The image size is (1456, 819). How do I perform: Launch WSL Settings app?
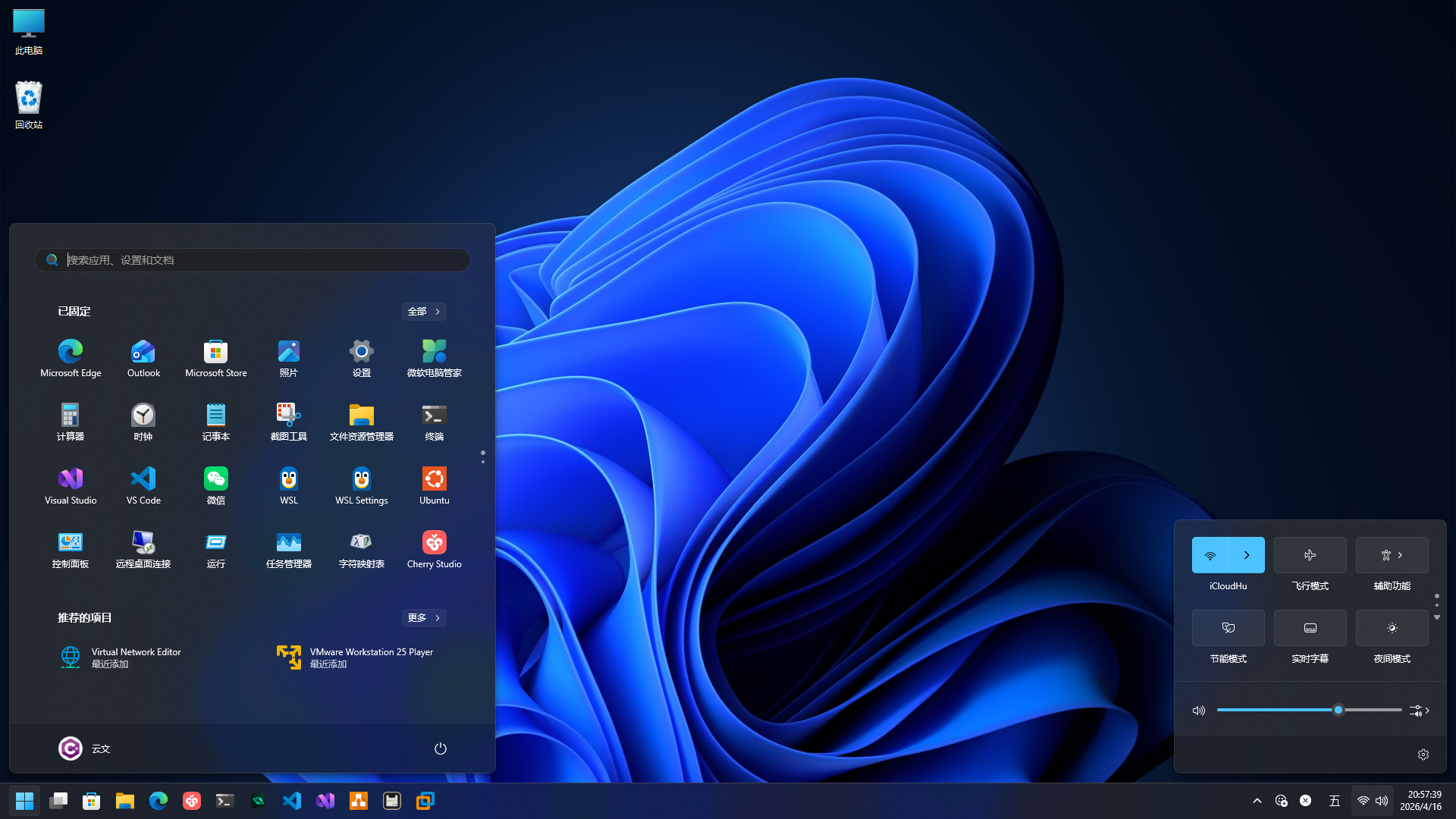tap(361, 479)
